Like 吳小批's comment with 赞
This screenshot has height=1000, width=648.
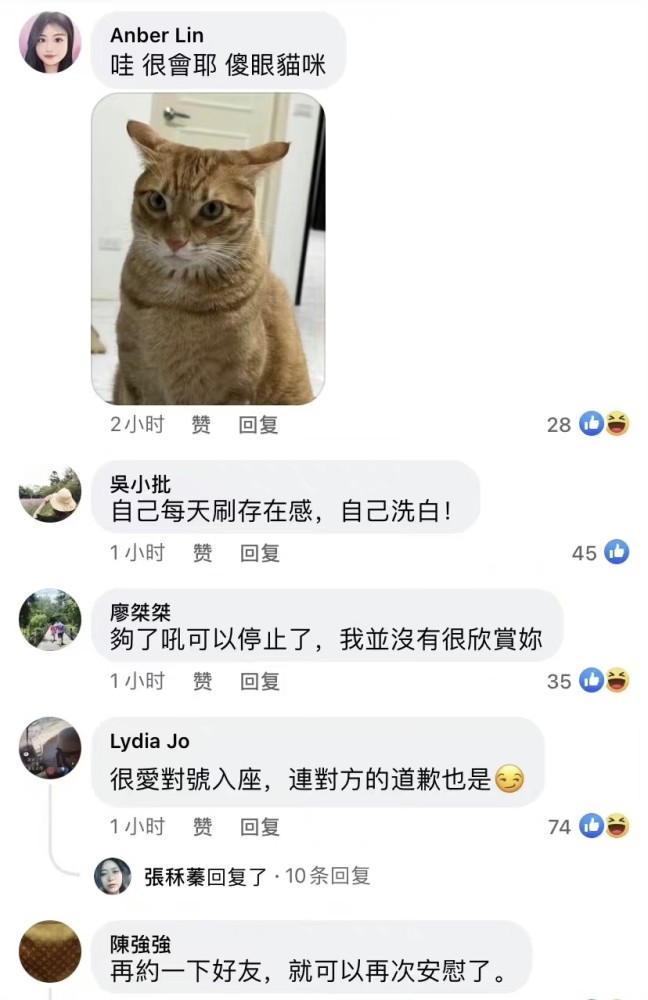pos(203,553)
